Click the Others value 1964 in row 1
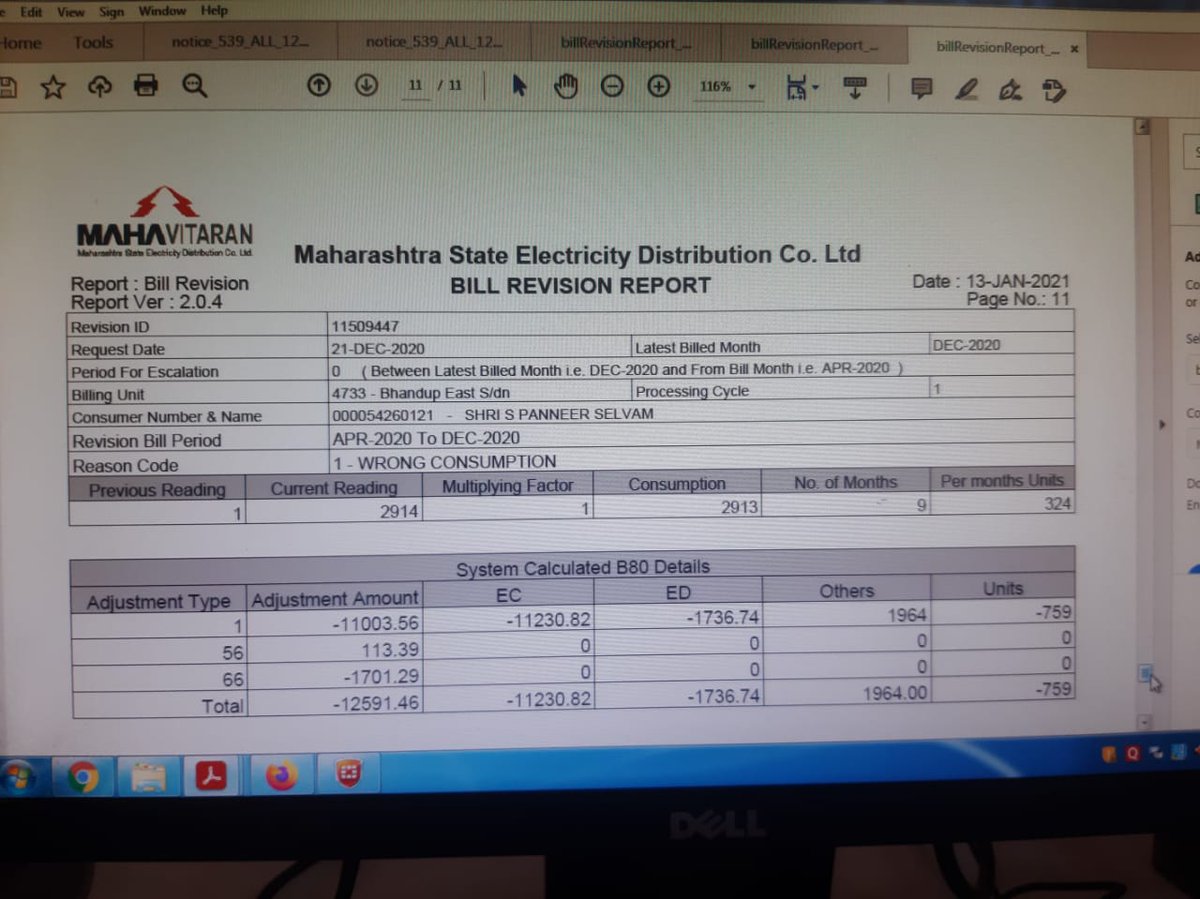 [x=907, y=616]
